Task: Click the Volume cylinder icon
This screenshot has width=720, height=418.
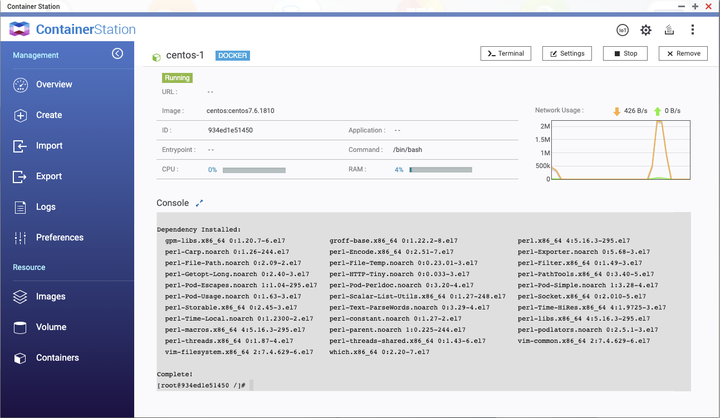Action: (x=20, y=328)
